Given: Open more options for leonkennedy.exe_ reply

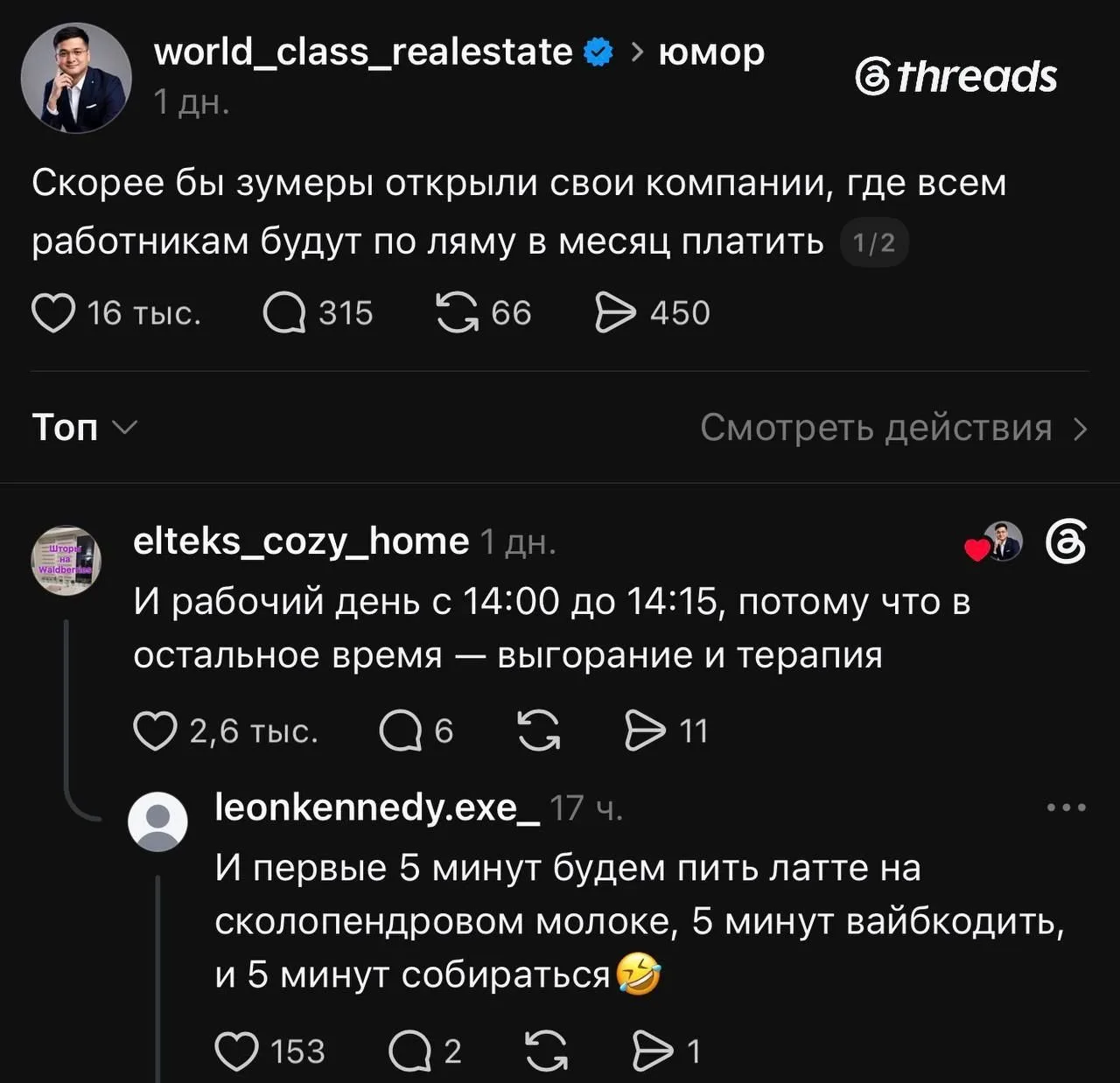Looking at the screenshot, I should [x=1067, y=807].
